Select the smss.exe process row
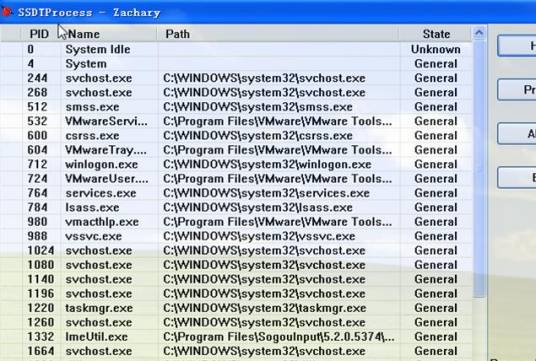The height and width of the screenshot is (361, 536). coord(236,107)
